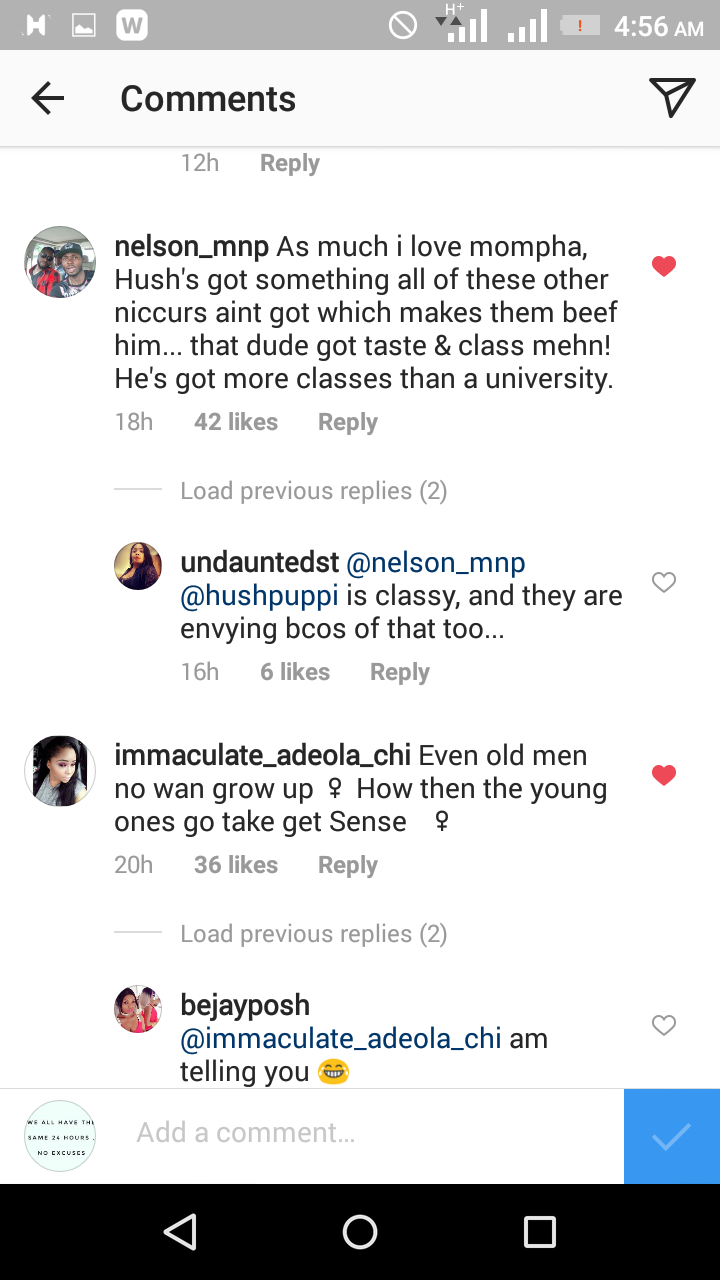Like undauntedst's reply with heart icon
This screenshot has width=720, height=1280.
pyautogui.click(x=664, y=582)
